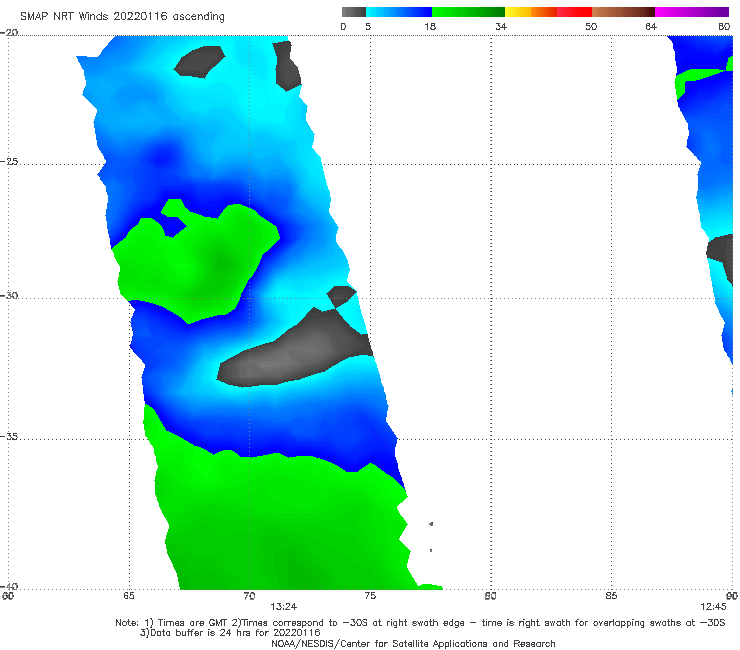Click the 'NOAA/NESDIS/Center for Satellite Applications' credit line
The width and height of the screenshot is (740, 650).
tap(413, 643)
